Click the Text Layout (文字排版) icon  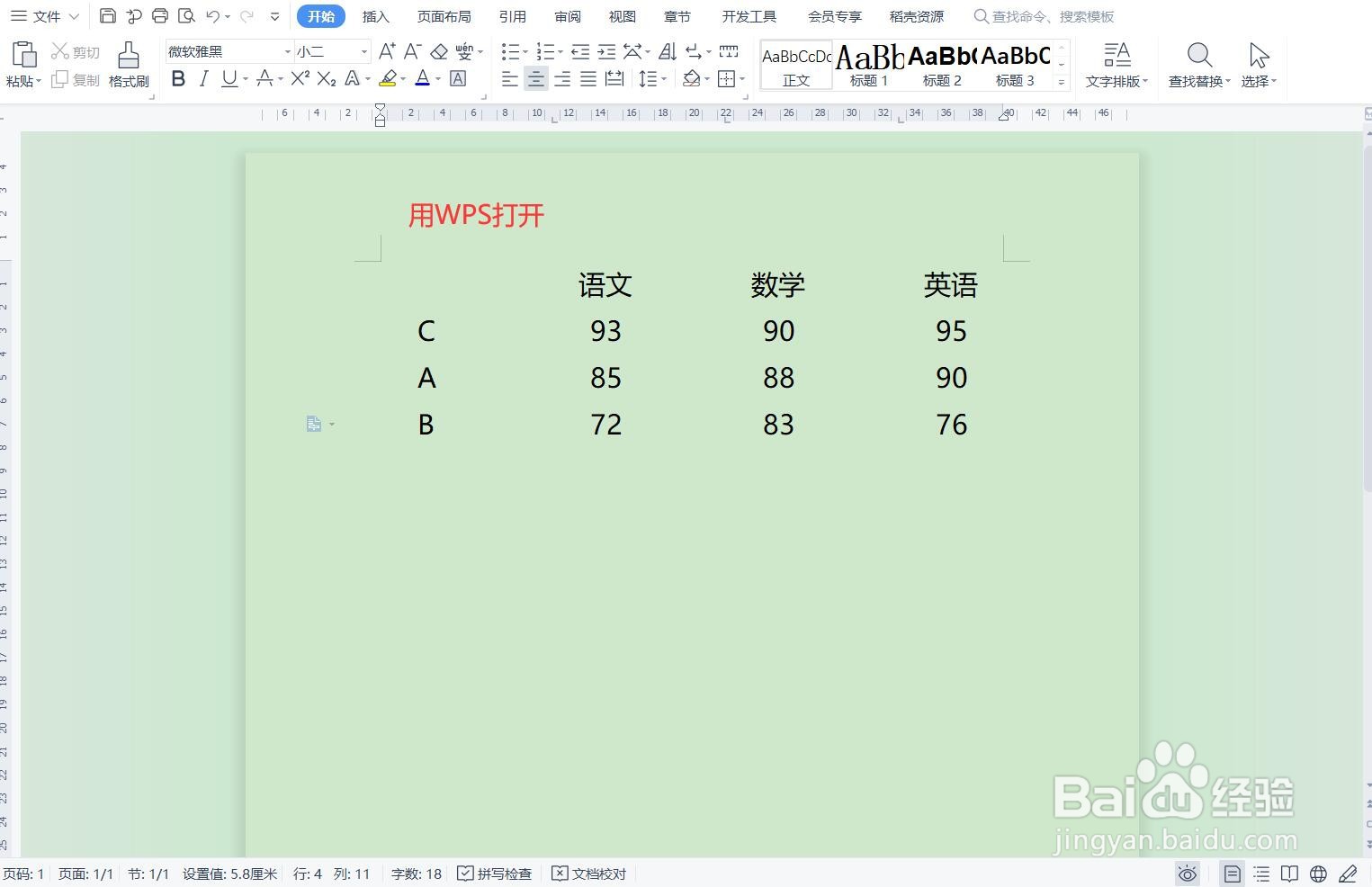[1116, 56]
